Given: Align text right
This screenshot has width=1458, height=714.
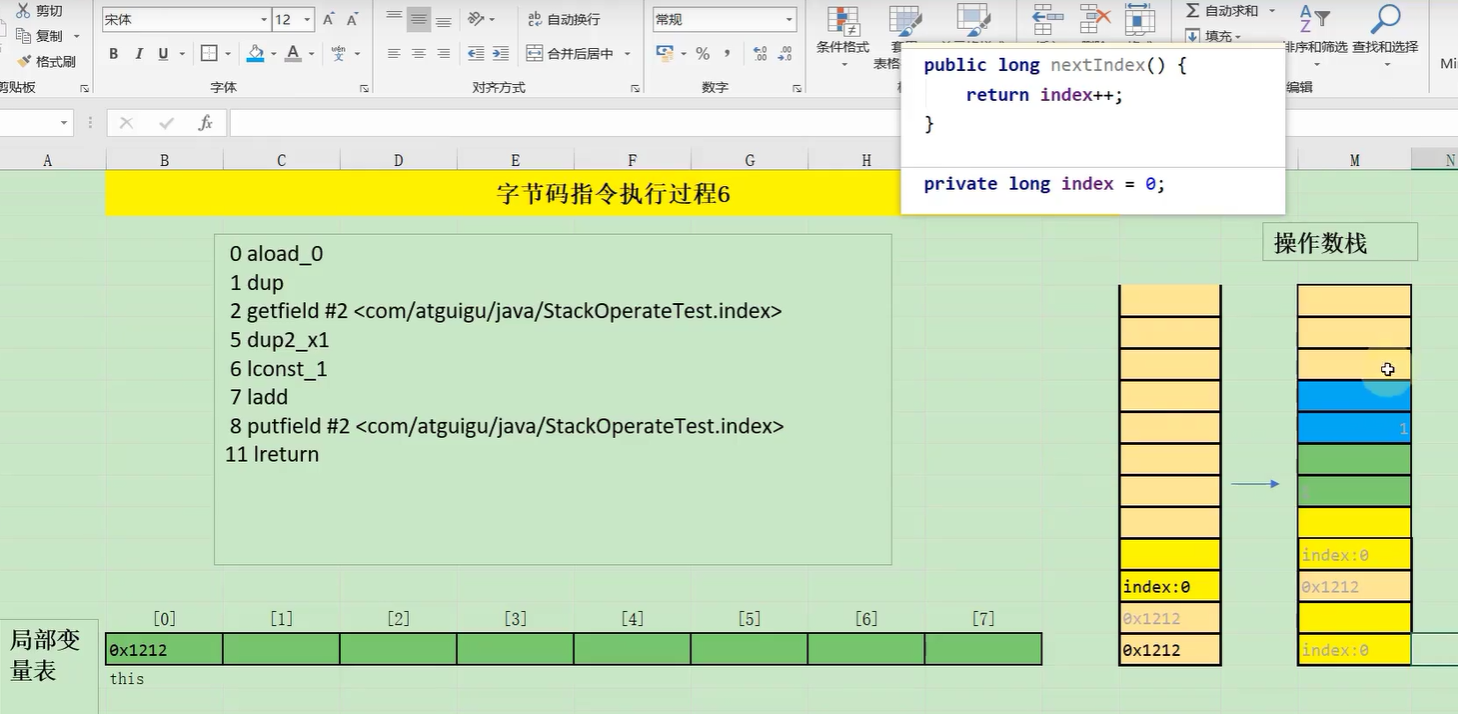Looking at the screenshot, I should click(x=444, y=54).
